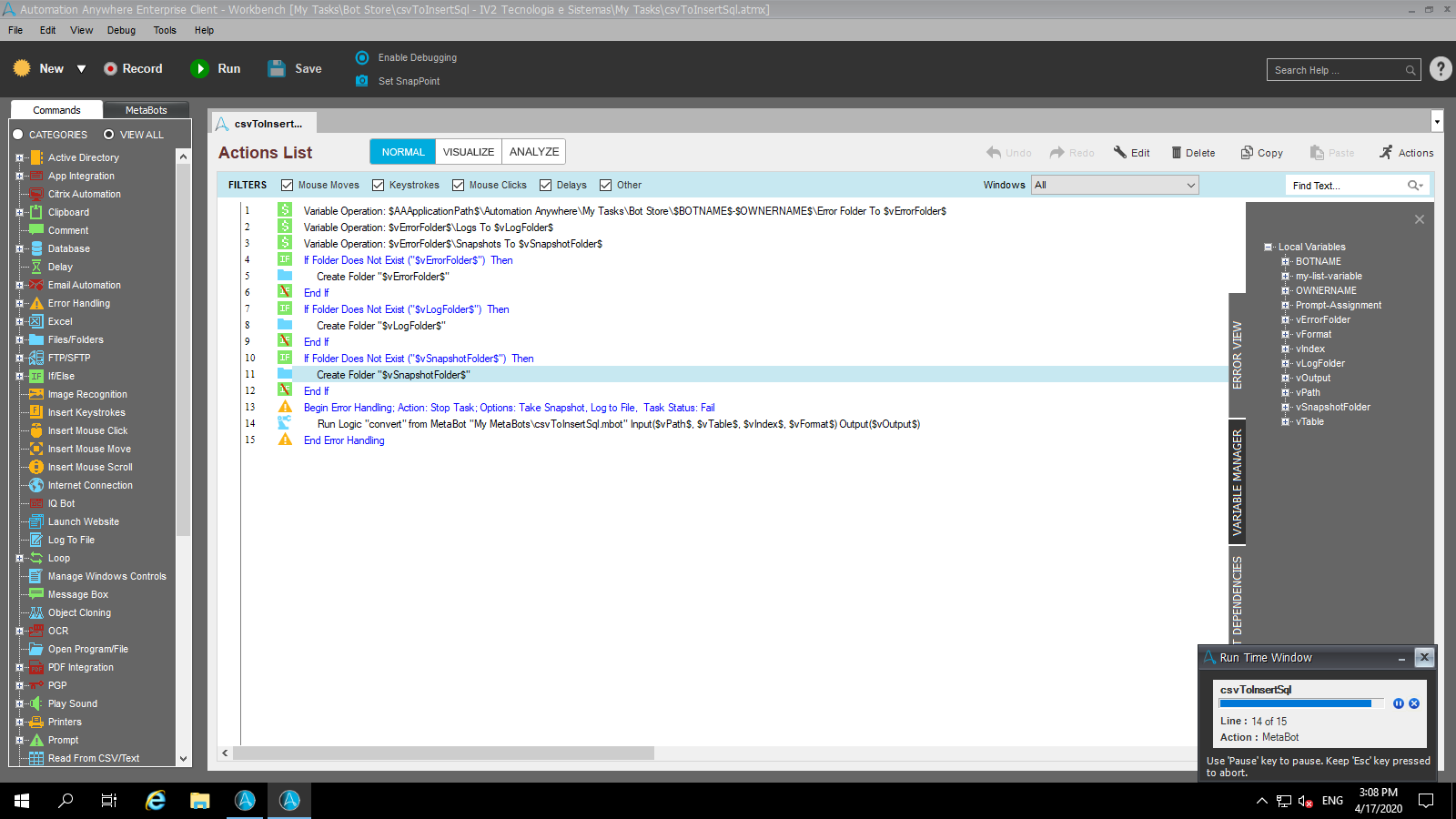Viewport: 1456px width, 819px height.
Task: Select the Play Sound speaker icon
Action: (x=36, y=703)
